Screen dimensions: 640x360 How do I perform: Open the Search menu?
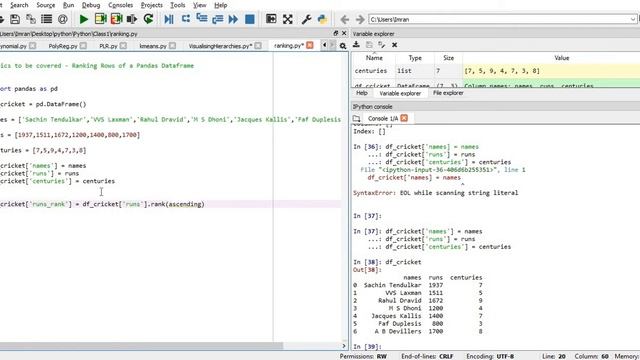coord(19,5)
